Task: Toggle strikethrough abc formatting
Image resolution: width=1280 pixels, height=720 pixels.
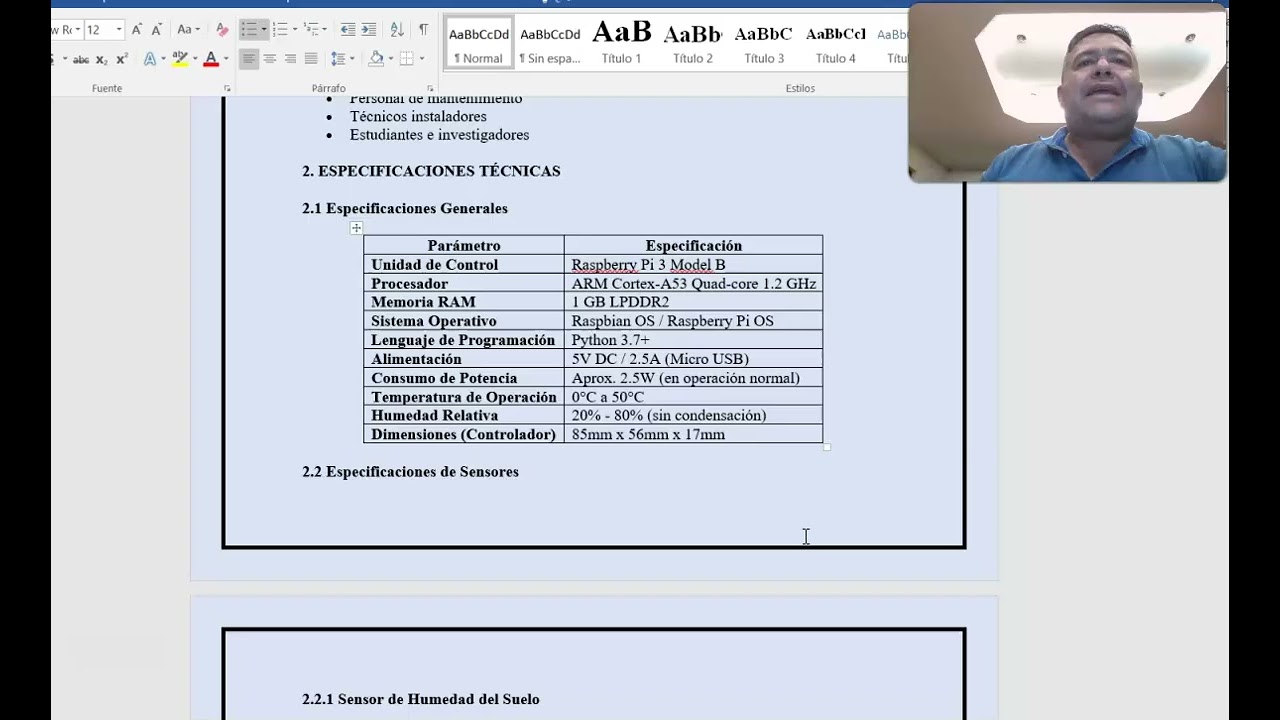Action: click(x=81, y=59)
